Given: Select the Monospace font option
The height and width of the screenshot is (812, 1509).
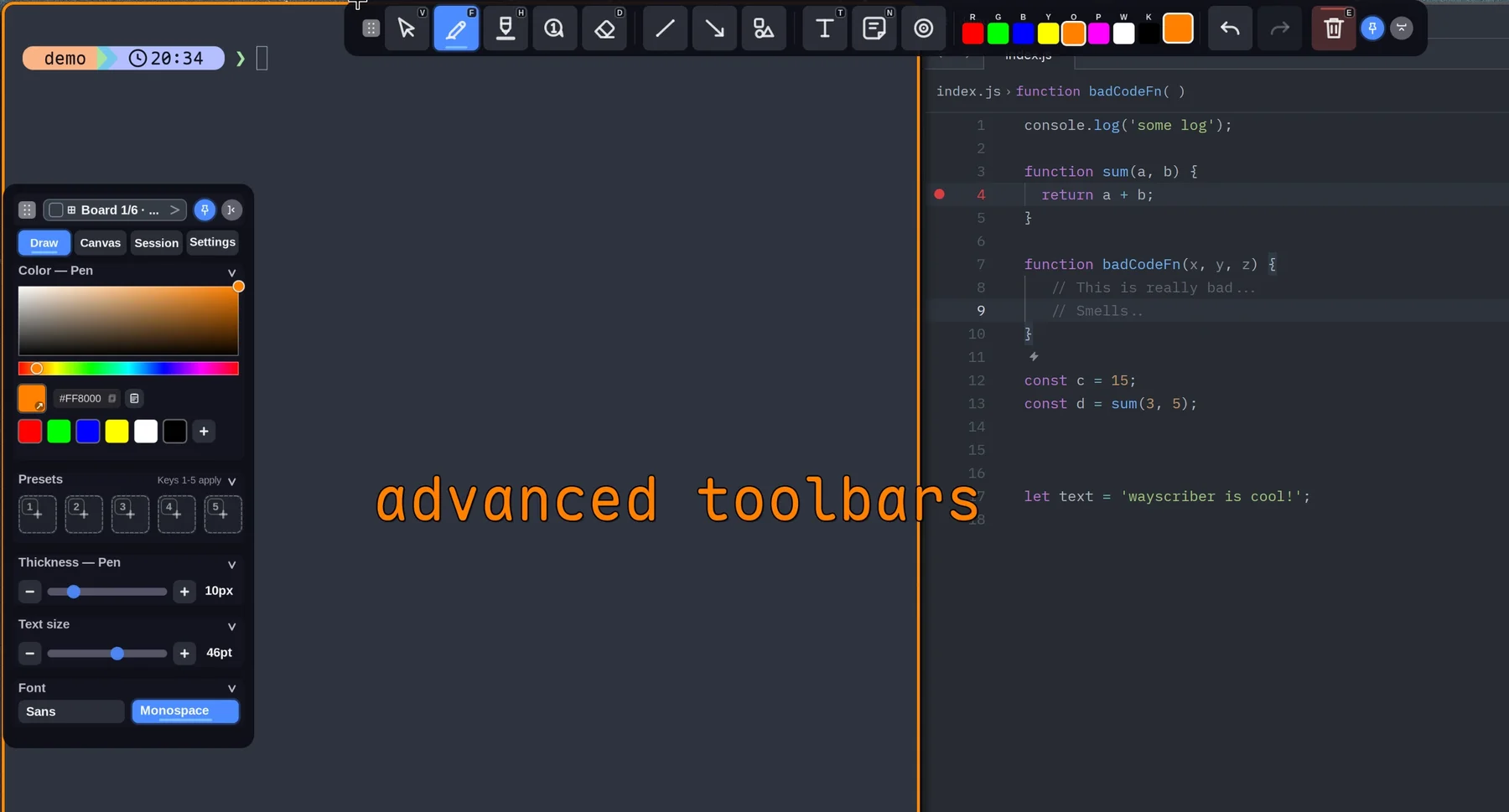Looking at the screenshot, I should pos(185,711).
